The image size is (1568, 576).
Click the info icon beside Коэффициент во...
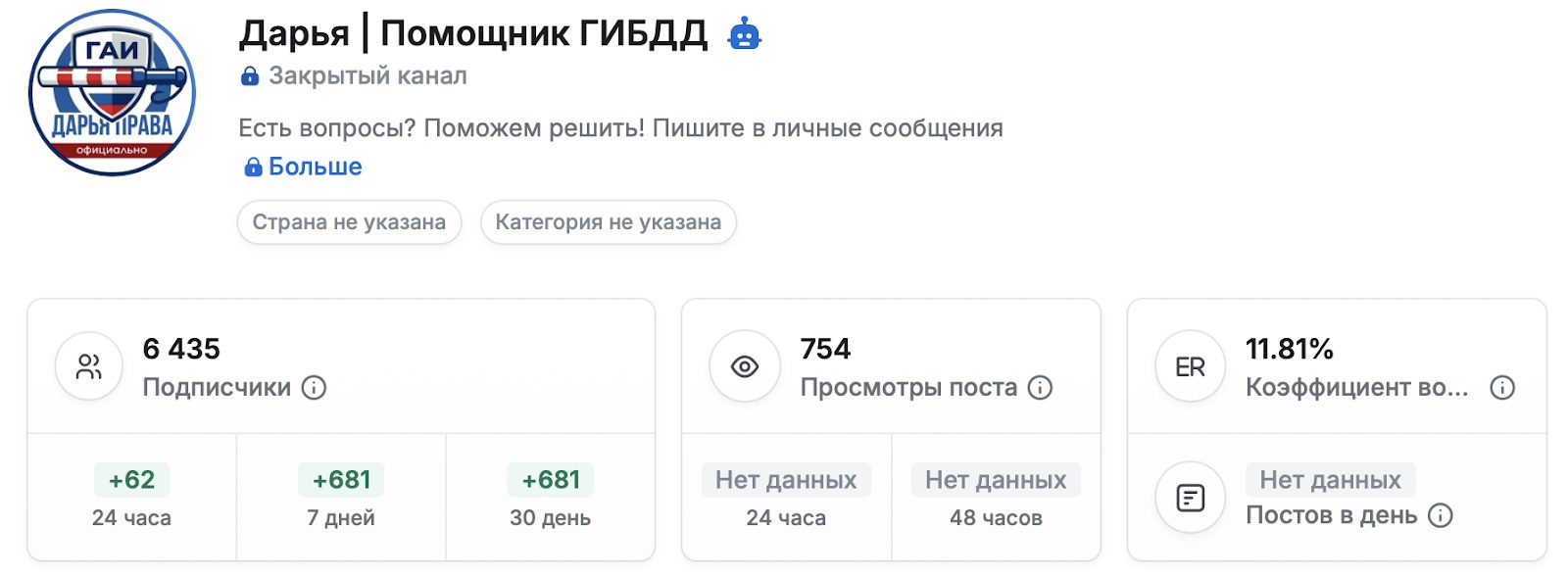click(1502, 388)
